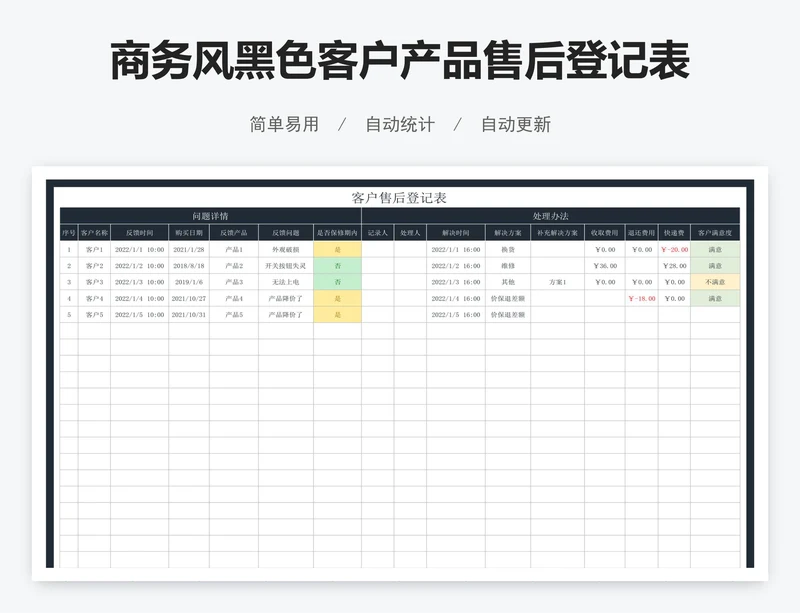Viewport: 800px width, 613px height.
Task: Select the 客户5 name cell
Action: (x=94, y=315)
